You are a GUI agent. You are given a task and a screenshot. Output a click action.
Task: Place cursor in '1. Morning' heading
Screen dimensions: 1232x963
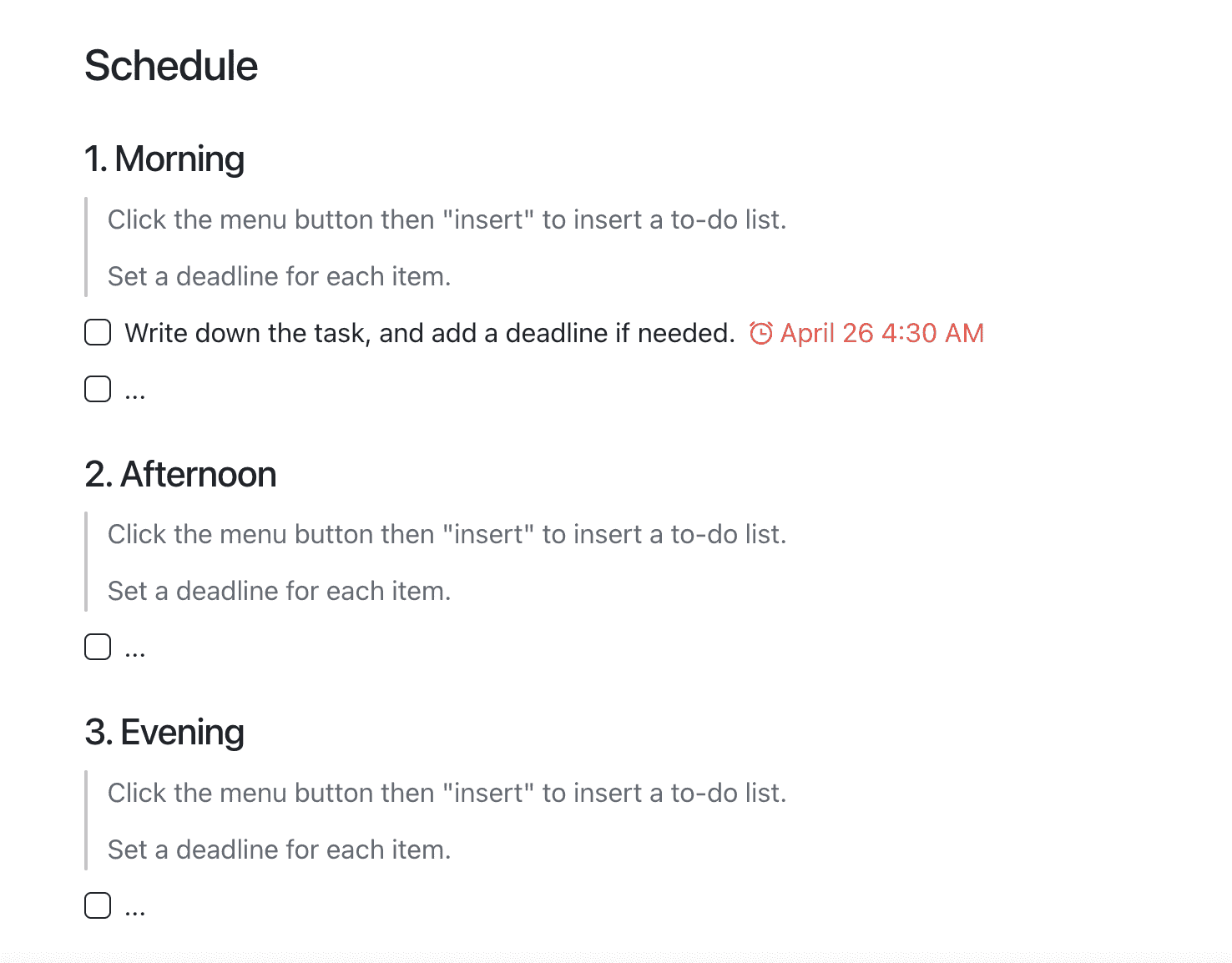pos(164,159)
